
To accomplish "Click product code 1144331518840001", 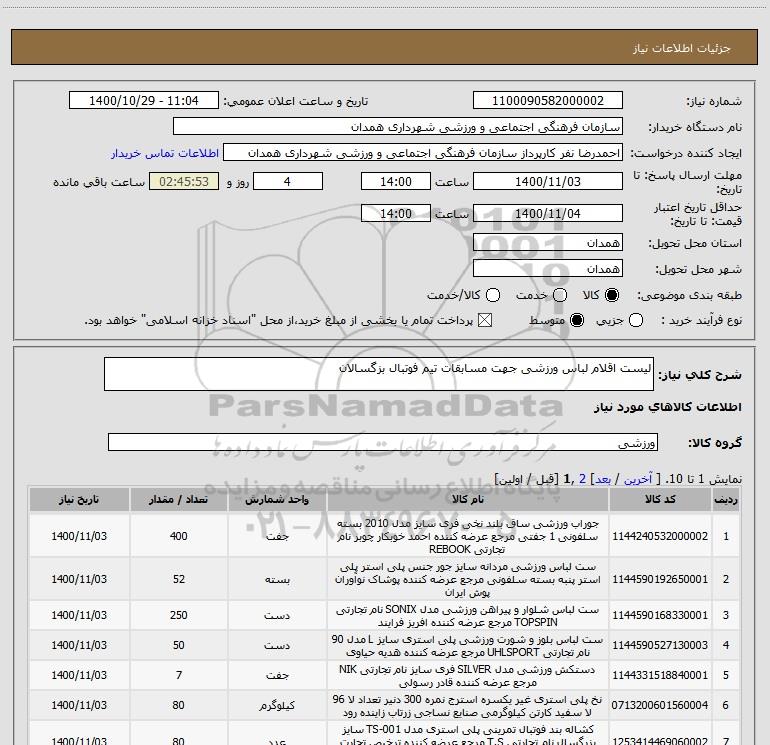I will point(660,675).
